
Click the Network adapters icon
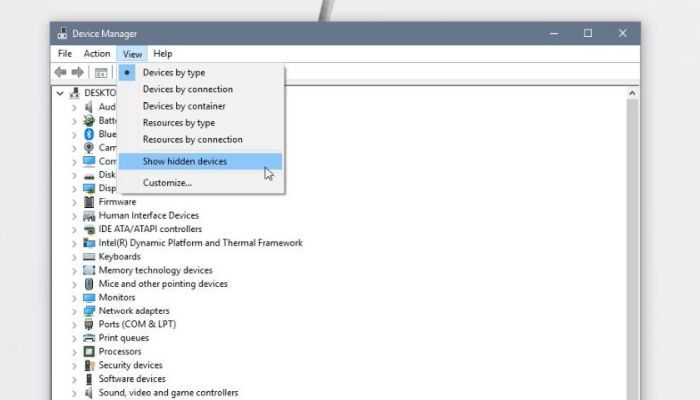click(89, 311)
